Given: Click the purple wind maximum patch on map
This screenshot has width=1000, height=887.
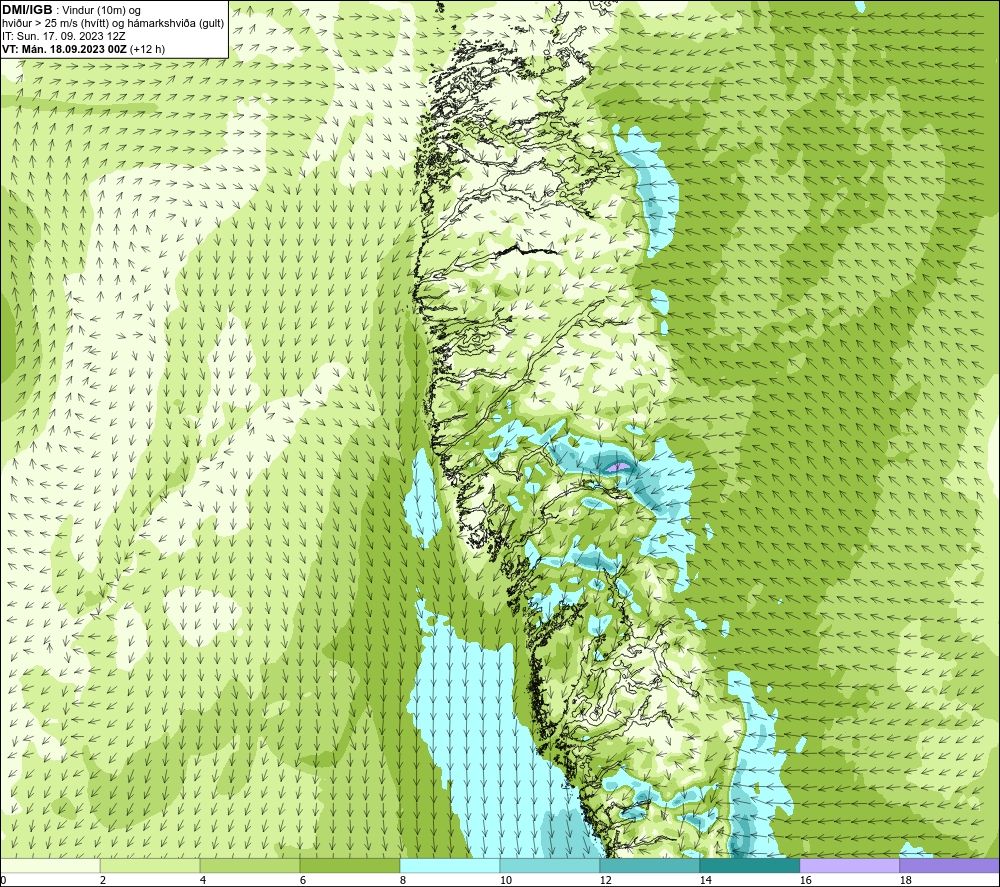Looking at the screenshot, I should coord(618,467).
